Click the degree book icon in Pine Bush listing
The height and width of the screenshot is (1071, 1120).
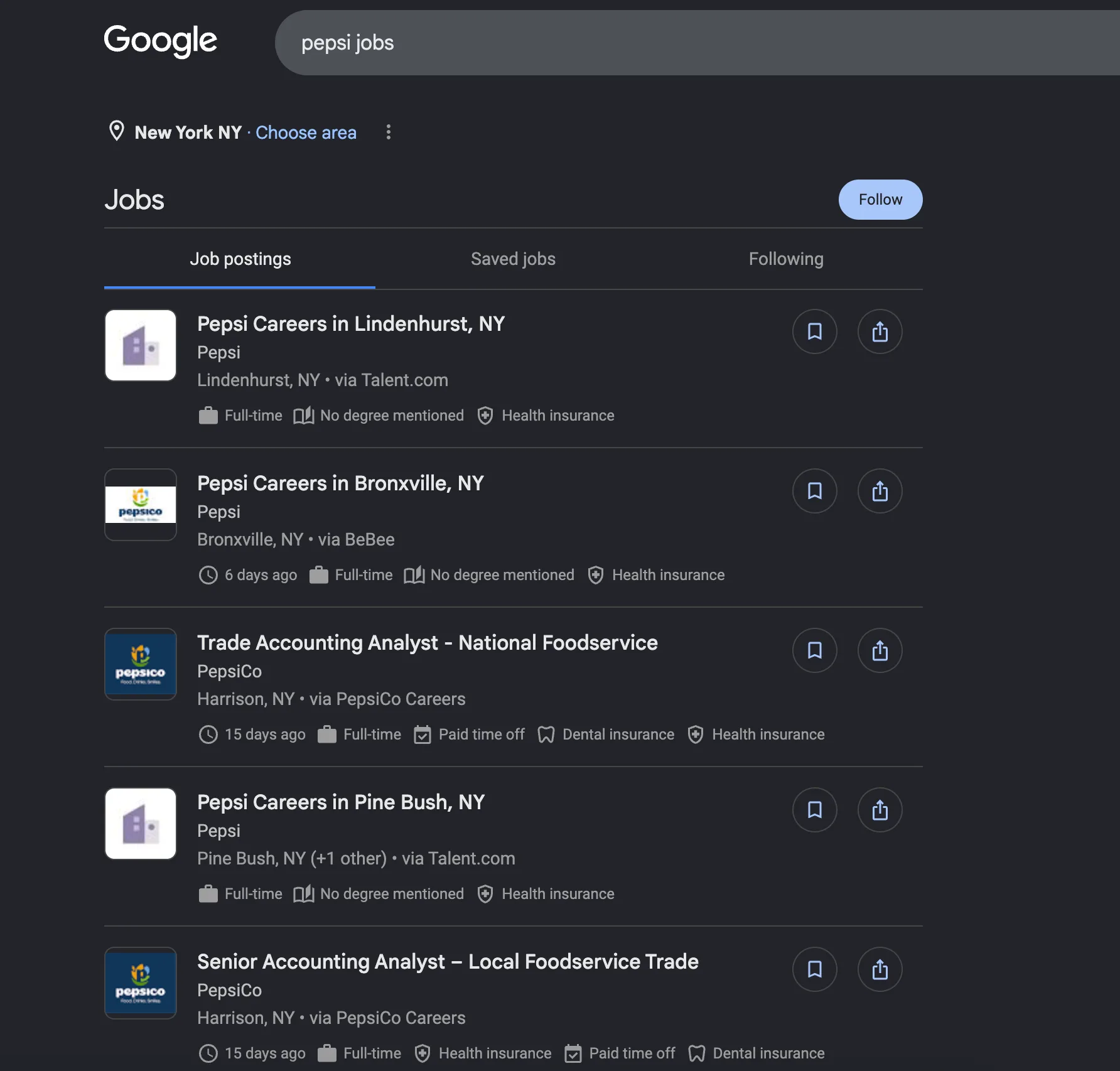point(304,894)
